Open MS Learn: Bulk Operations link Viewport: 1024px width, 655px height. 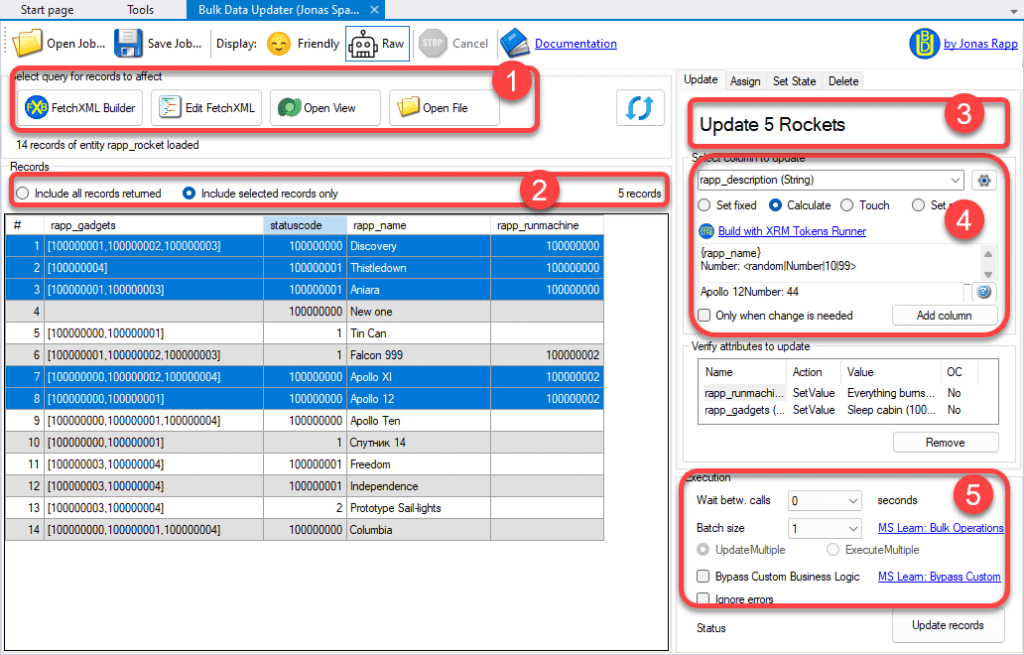940,528
